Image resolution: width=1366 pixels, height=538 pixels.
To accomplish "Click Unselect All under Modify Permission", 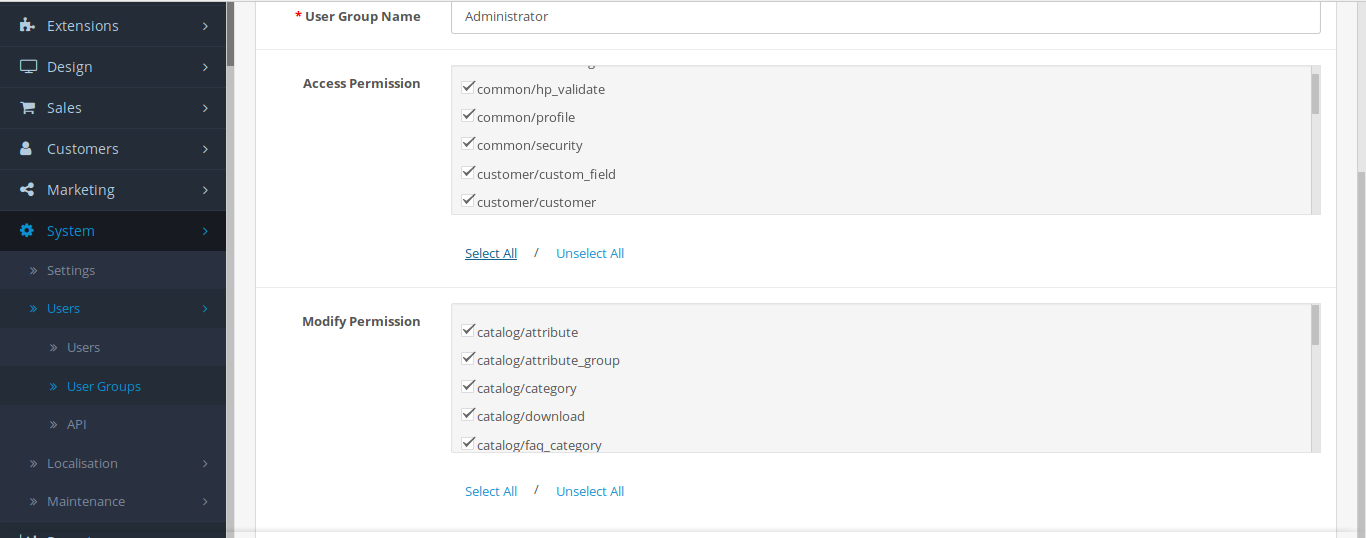I will 589,492.
